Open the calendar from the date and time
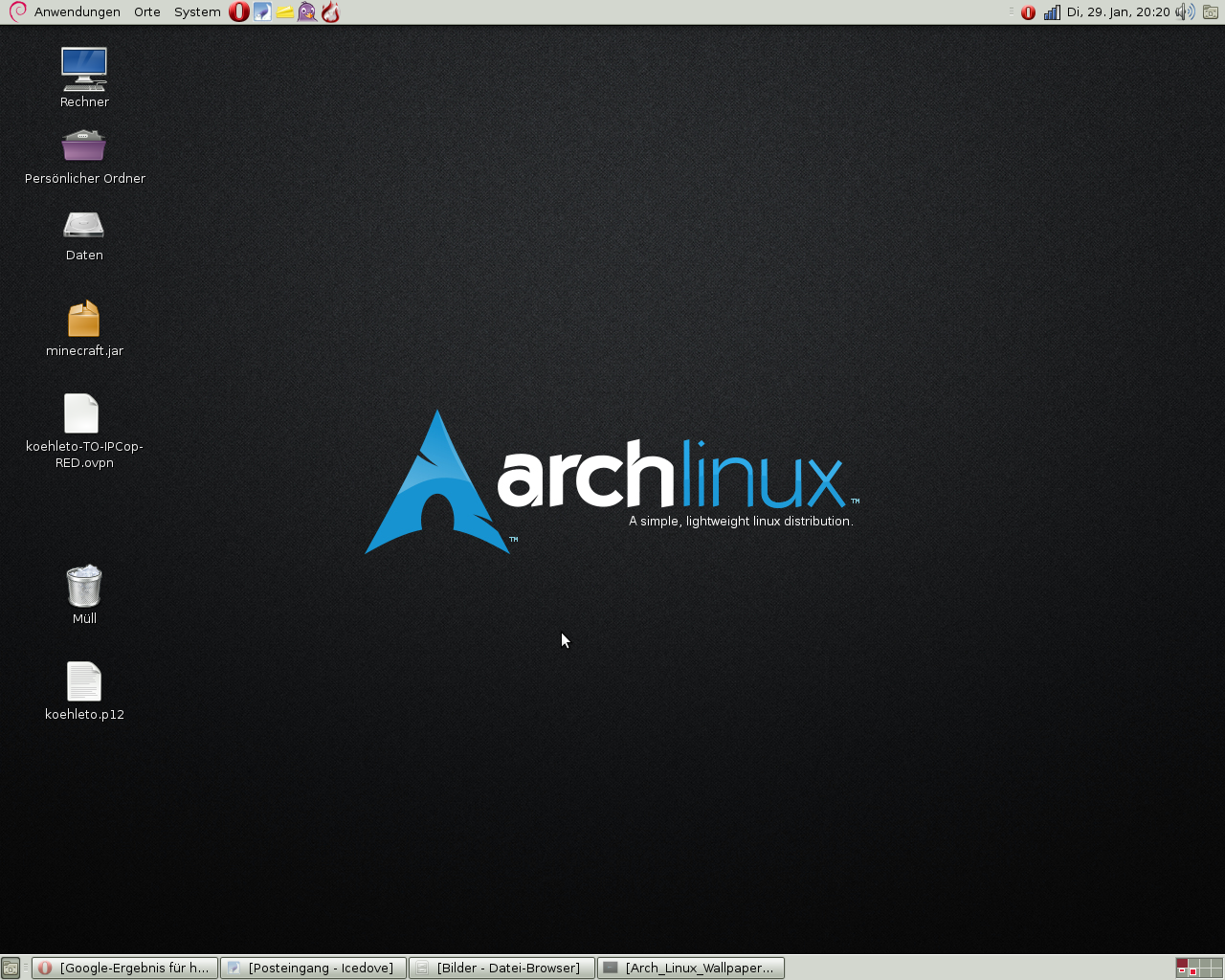The image size is (1225, 980). [1118, 12]
